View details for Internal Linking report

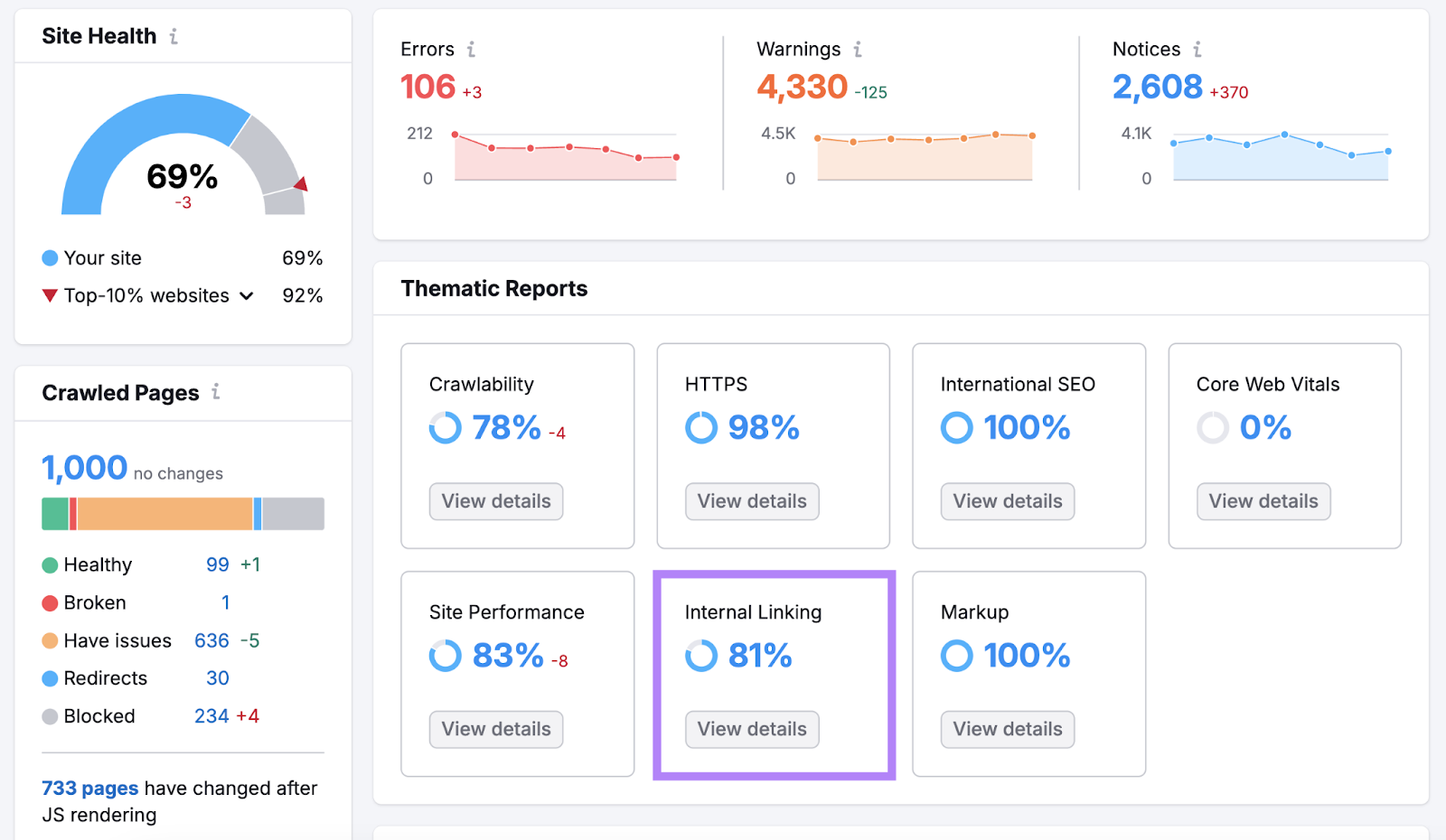(x=752, y=730)
